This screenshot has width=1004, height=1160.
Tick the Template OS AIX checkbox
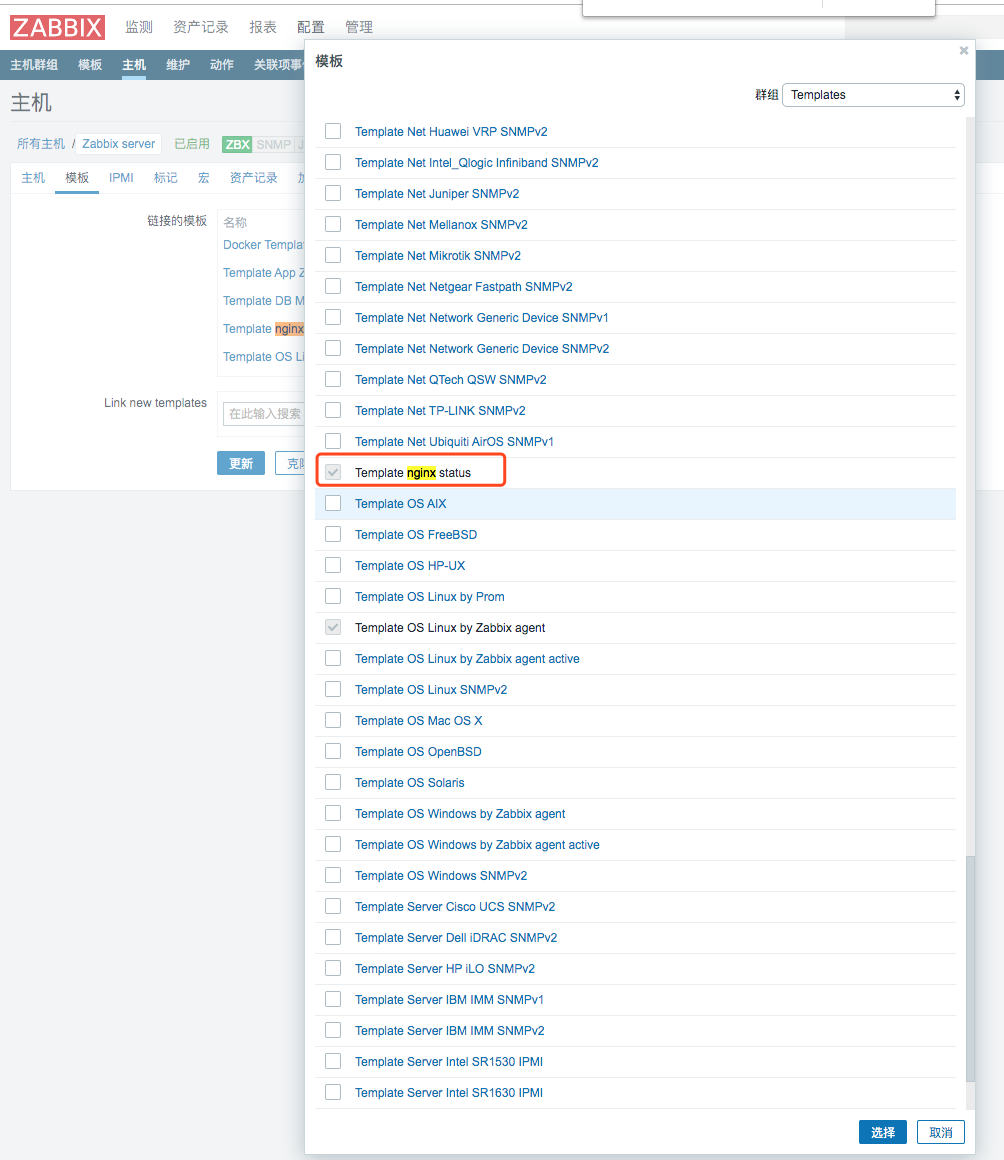(333, 503)
